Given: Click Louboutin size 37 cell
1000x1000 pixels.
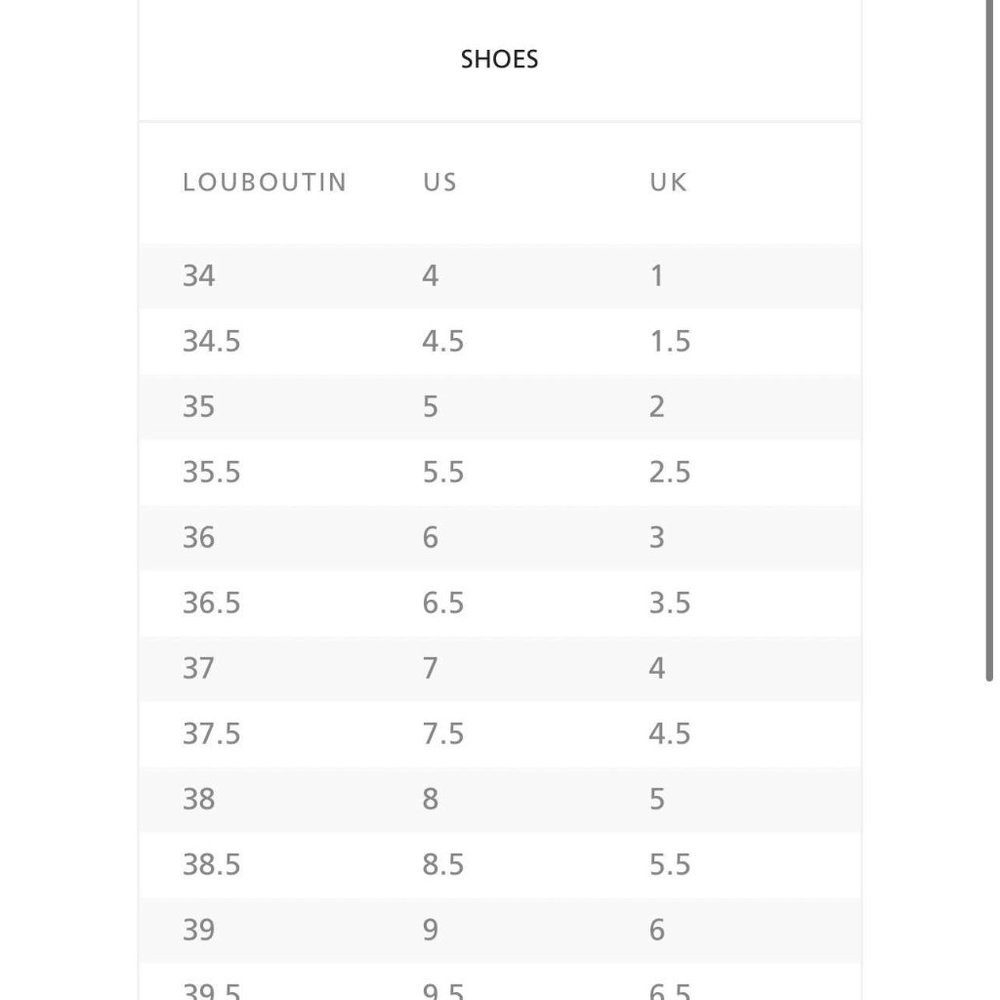Looking at the screenshot, I should click(x=199, y=668).
